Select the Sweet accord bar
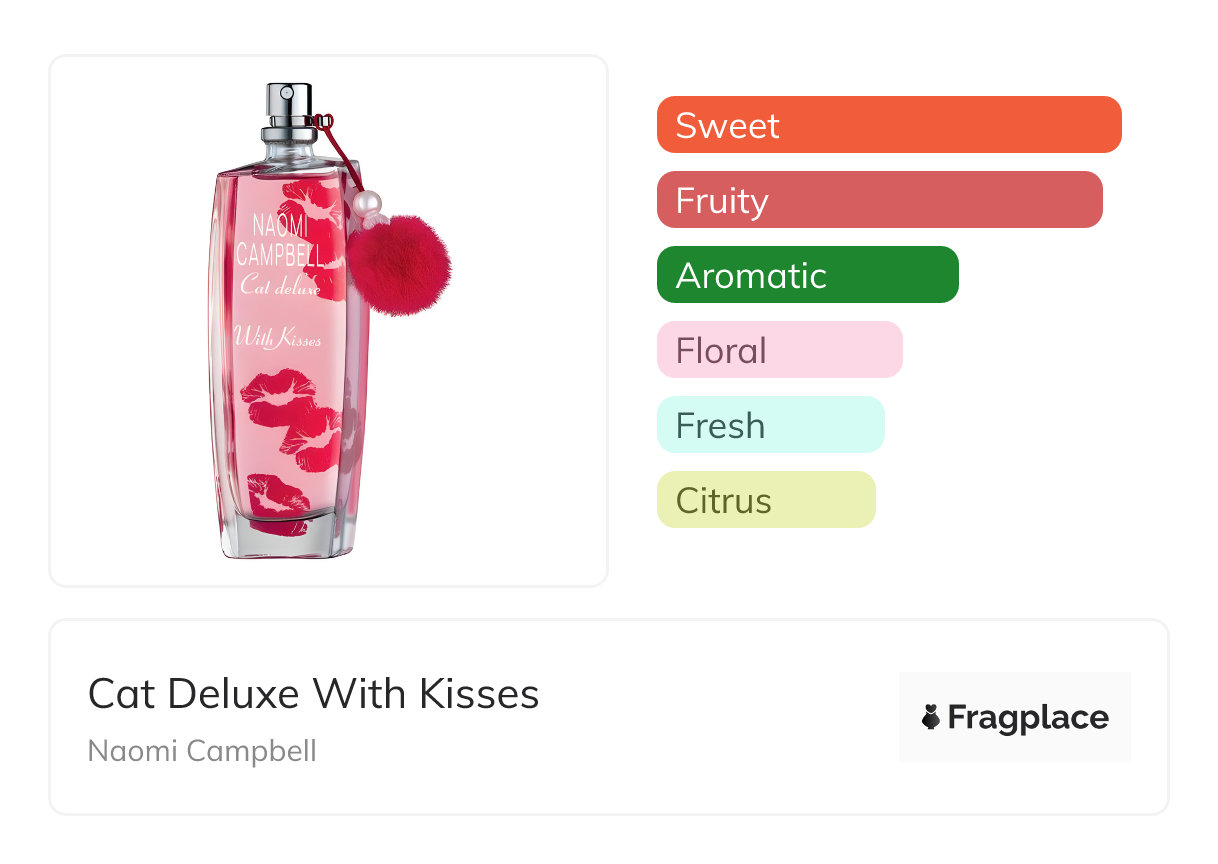 click(x=888, y=125)
